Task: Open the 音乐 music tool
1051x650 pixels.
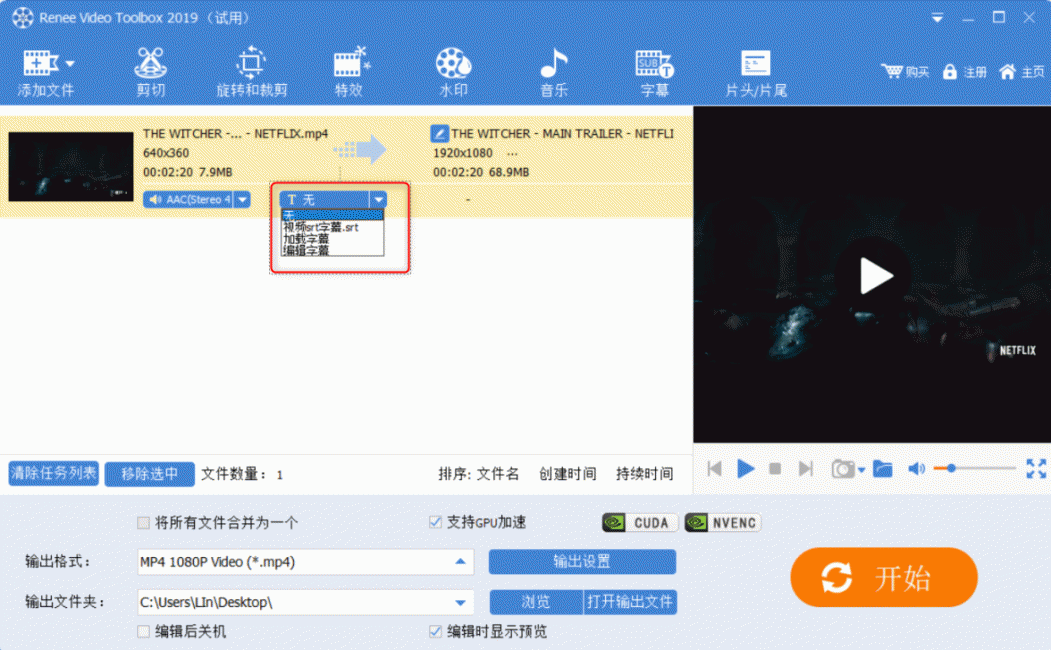Action: coord(554,72)
